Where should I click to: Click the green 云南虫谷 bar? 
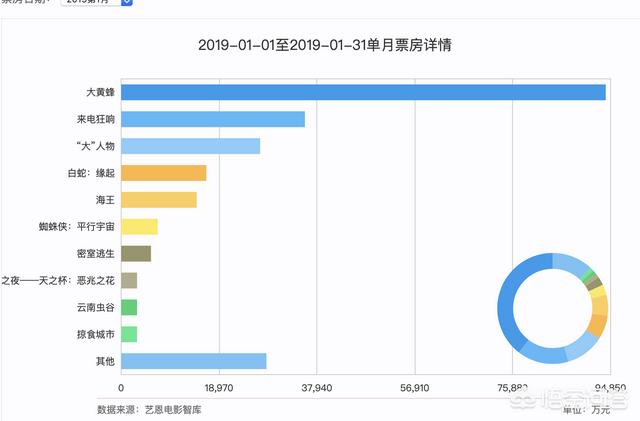coord(129,307)
